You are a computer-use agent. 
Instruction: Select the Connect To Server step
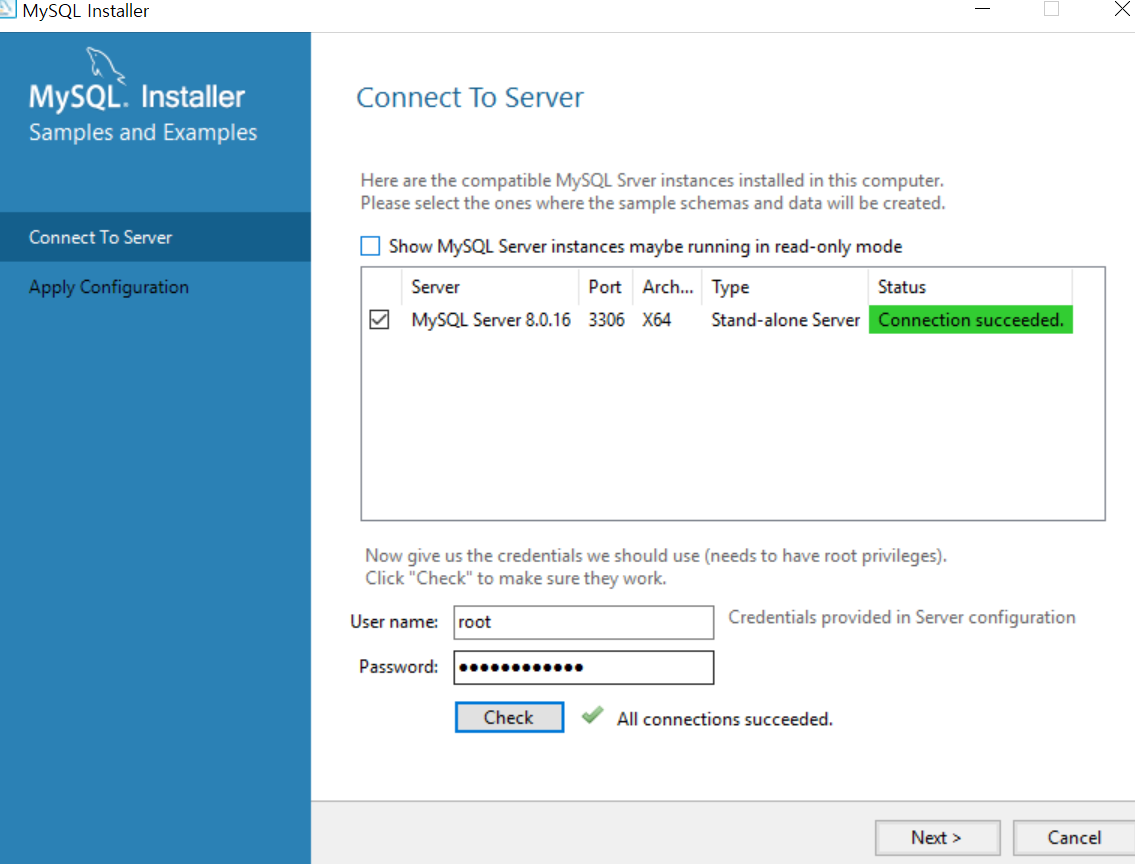pyautogui.click(x=156, y=237)
